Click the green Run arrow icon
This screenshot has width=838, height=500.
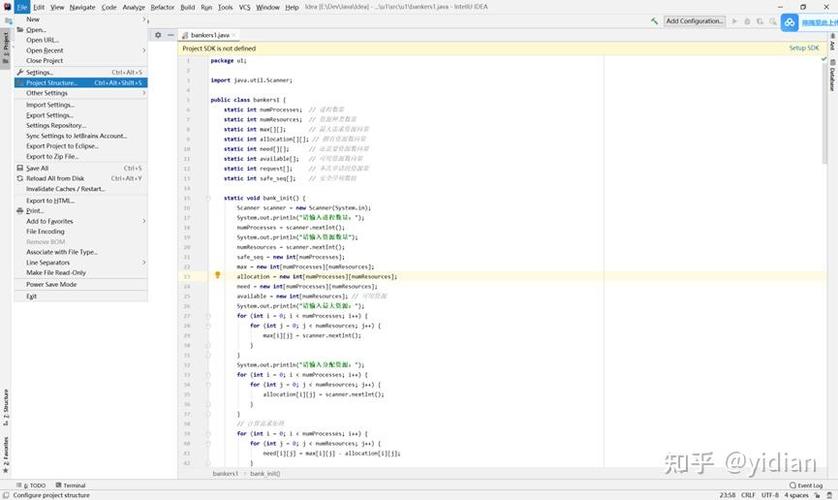coord(735,20)
